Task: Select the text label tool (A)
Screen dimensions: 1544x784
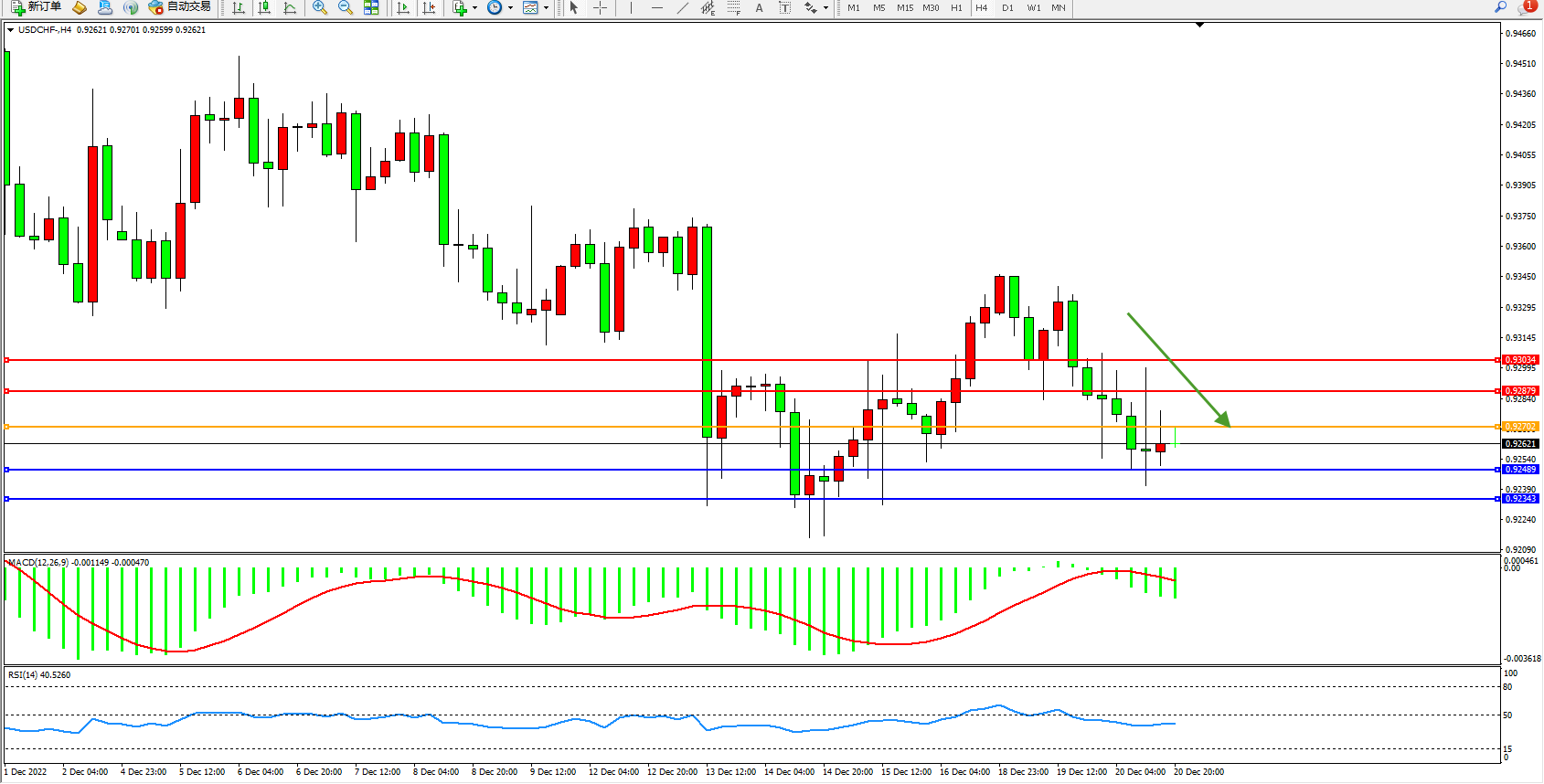Action: click(759, 7)
